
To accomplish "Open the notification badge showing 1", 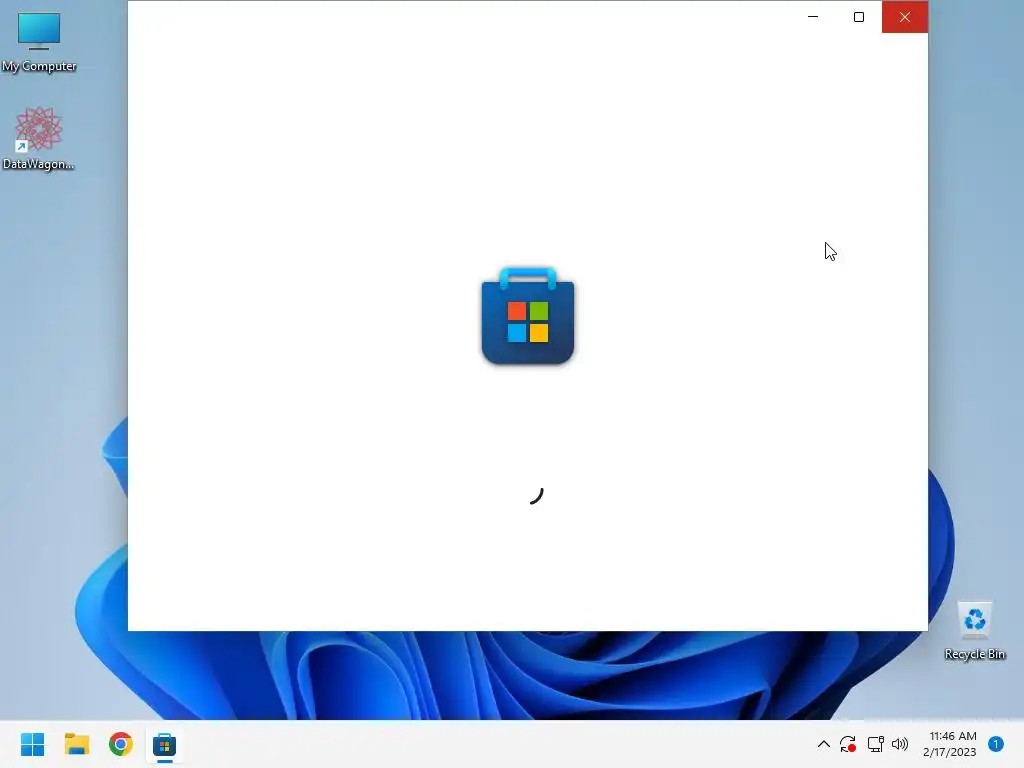I will [x=996, y=744].
